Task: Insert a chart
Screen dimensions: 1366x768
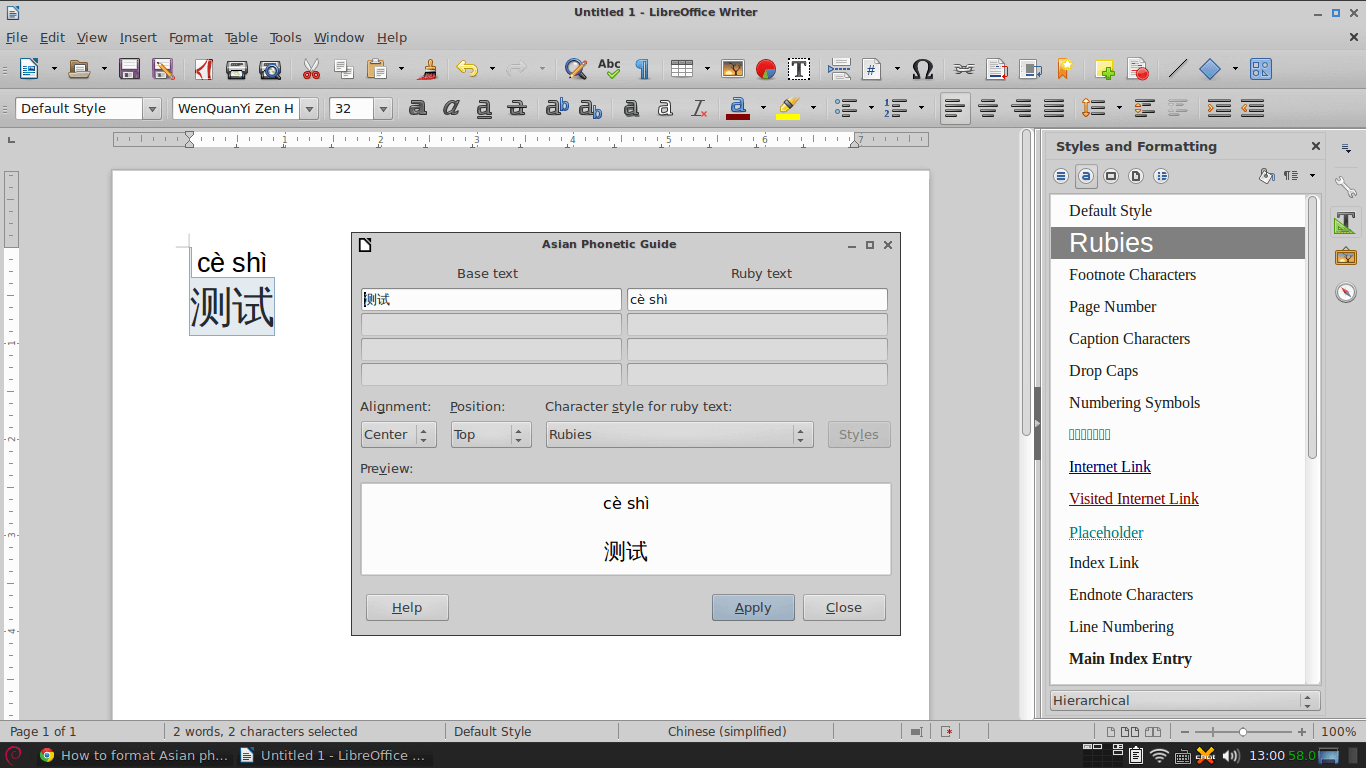Action: point(766,69)
